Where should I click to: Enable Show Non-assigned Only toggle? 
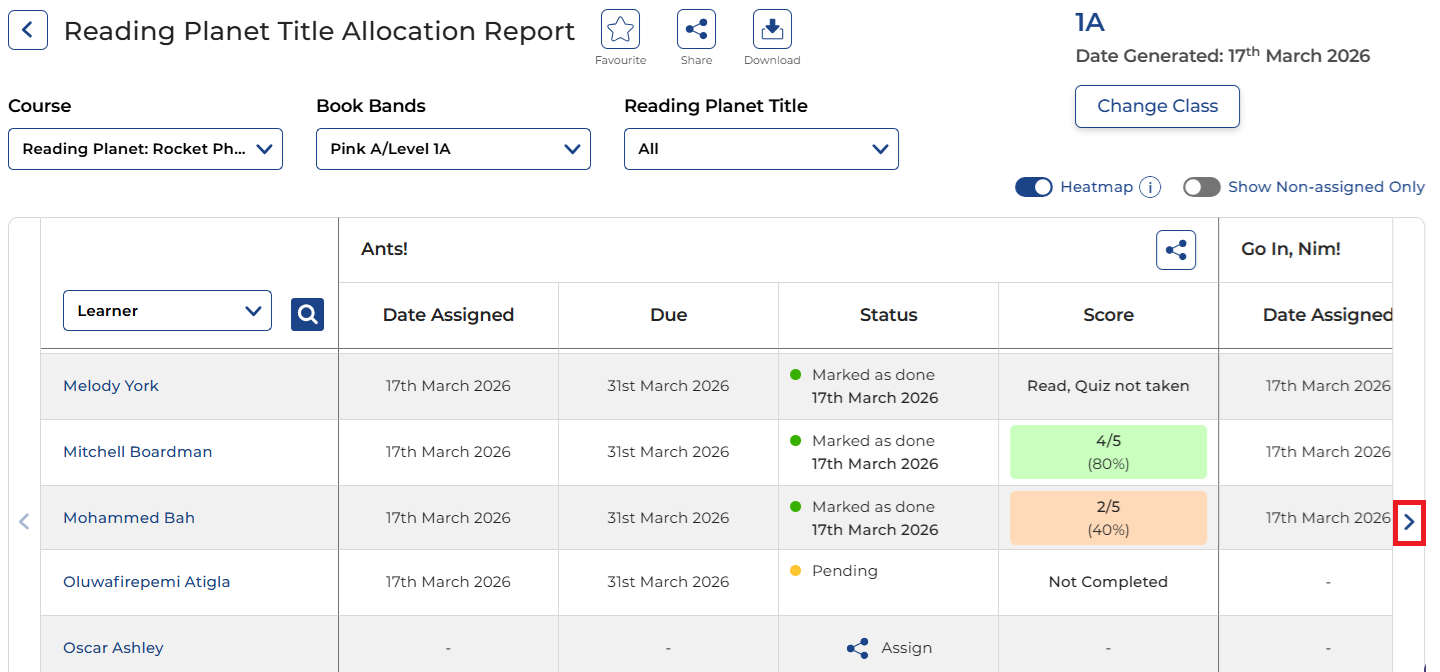click(x=1202, y=187)
